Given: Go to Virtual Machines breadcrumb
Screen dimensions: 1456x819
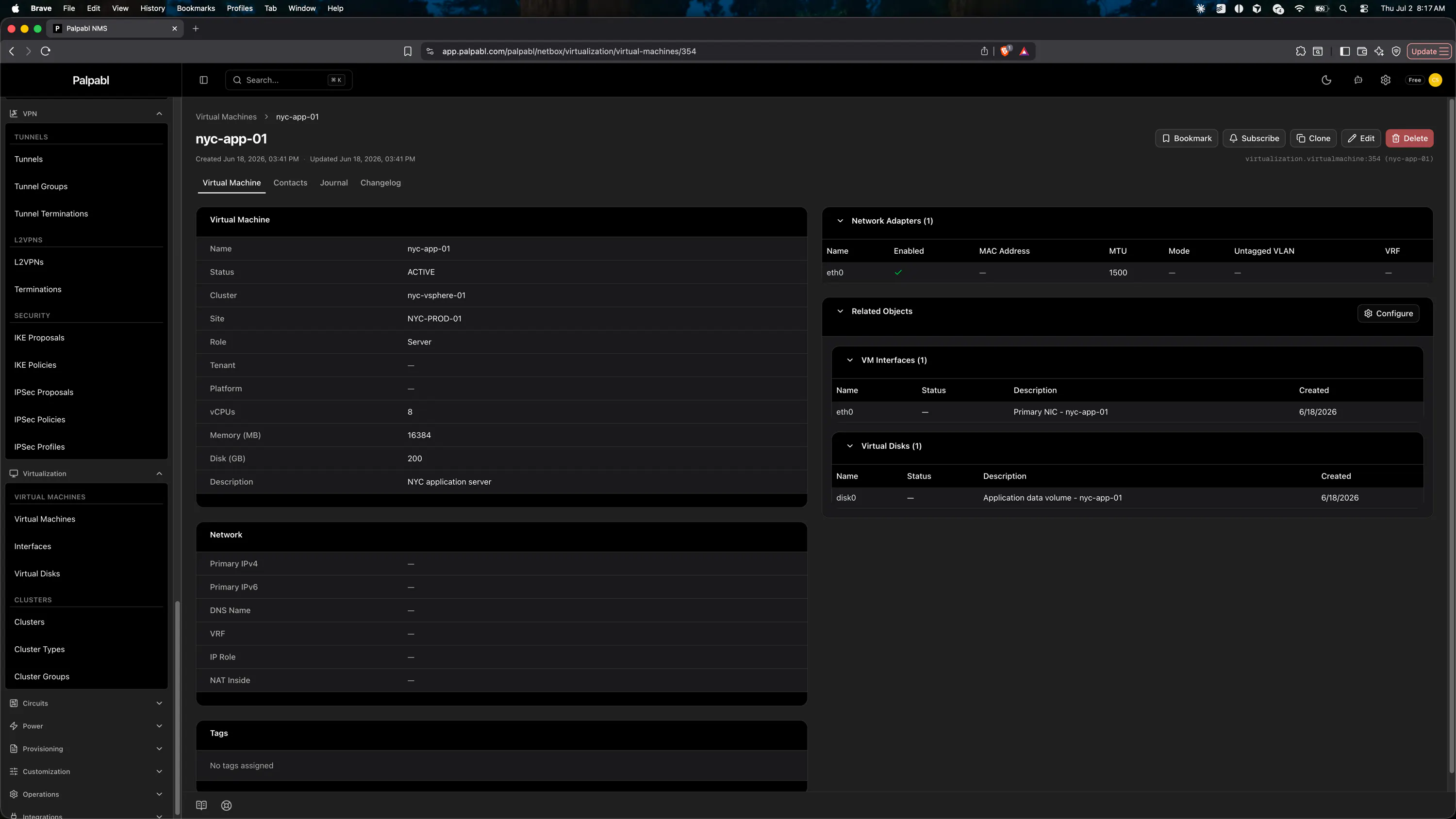Looking at the screenshot, I should [x=226, y=117].
